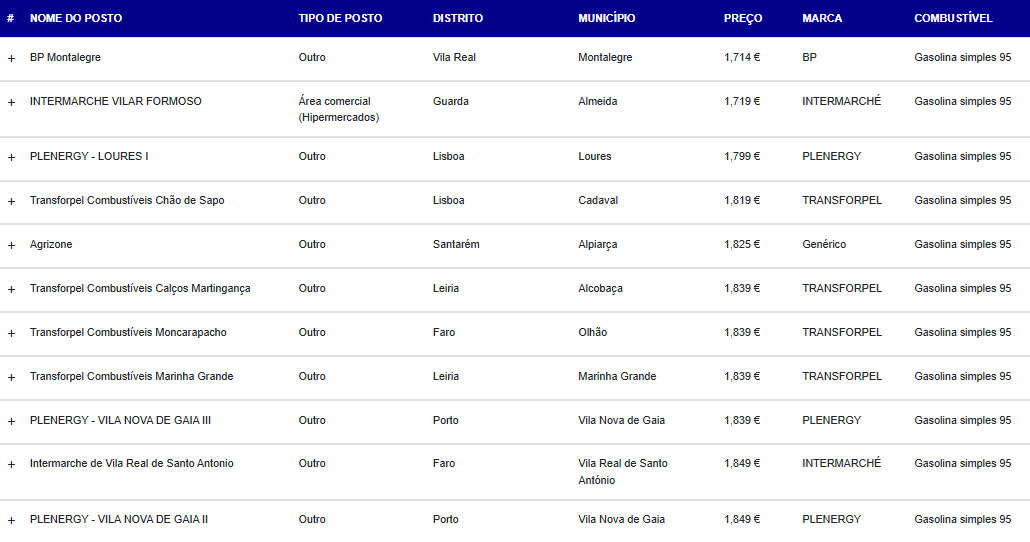Click the MARCA column header
The image size is (1030, 542).
coord(822,18)
